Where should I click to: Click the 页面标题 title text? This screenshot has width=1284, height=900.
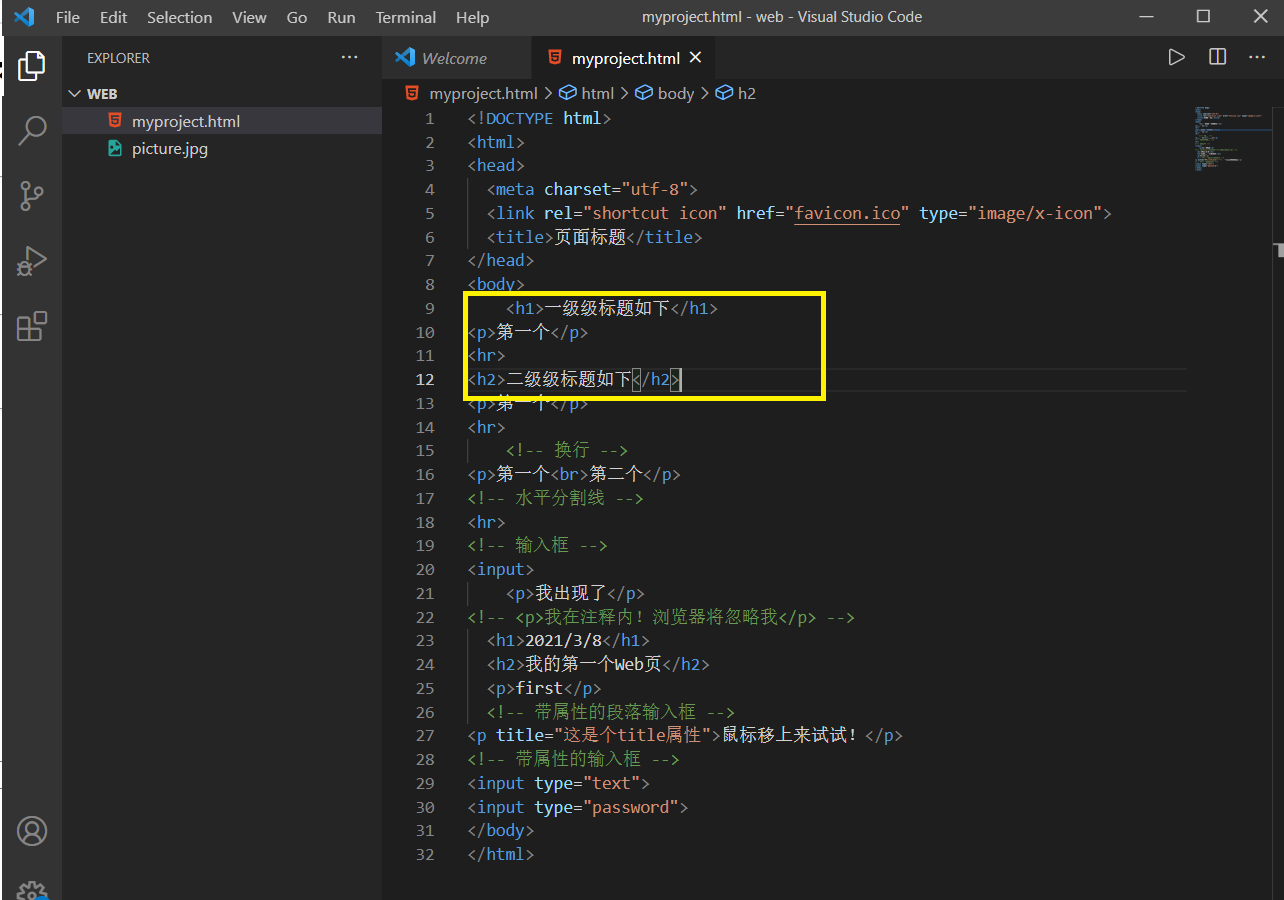click(590, 237)
